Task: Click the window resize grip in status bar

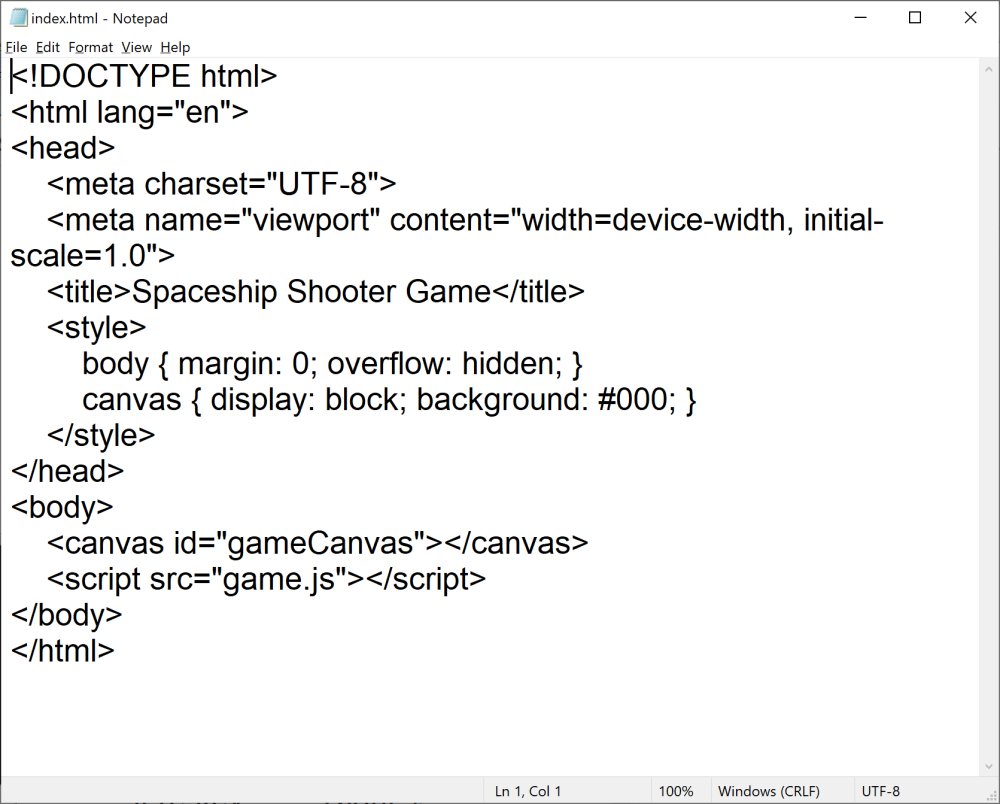Action: (992, 794)
